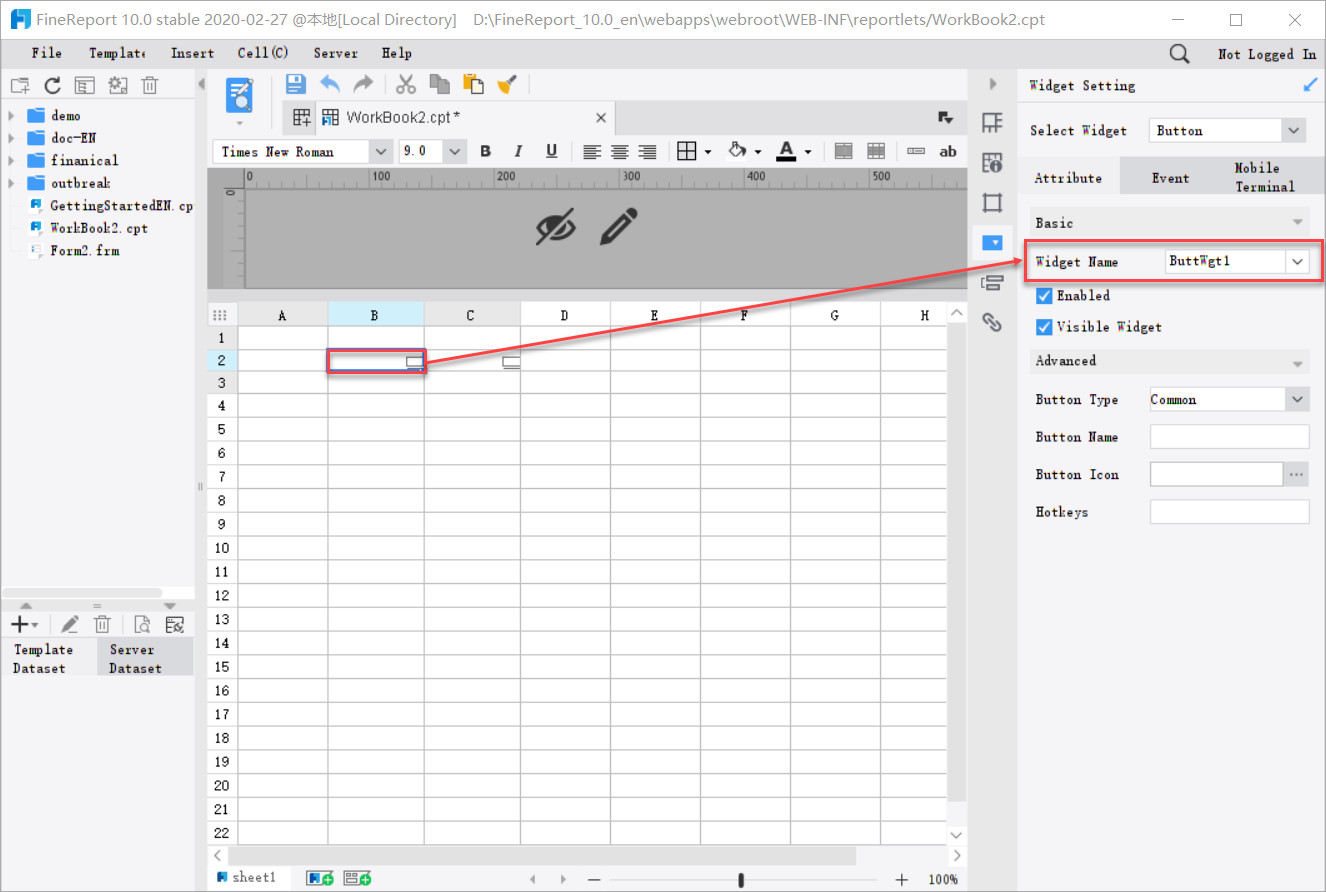The height and width of the screenshot is (892, 1326).
Task: Select the widget settings icon in right sidebar
Action: (992, 242)
